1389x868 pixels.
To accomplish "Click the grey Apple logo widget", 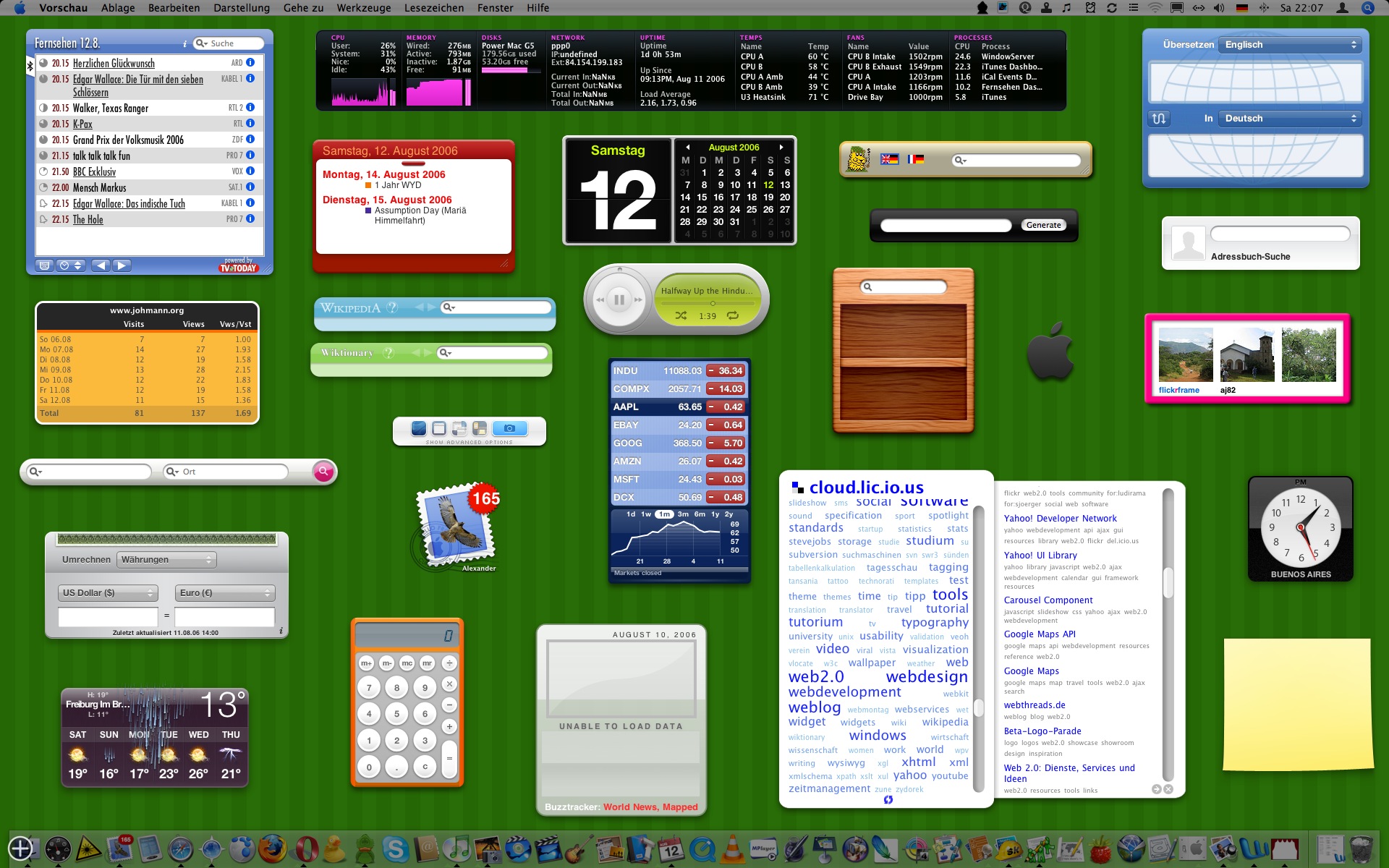I will [1050, 351].
